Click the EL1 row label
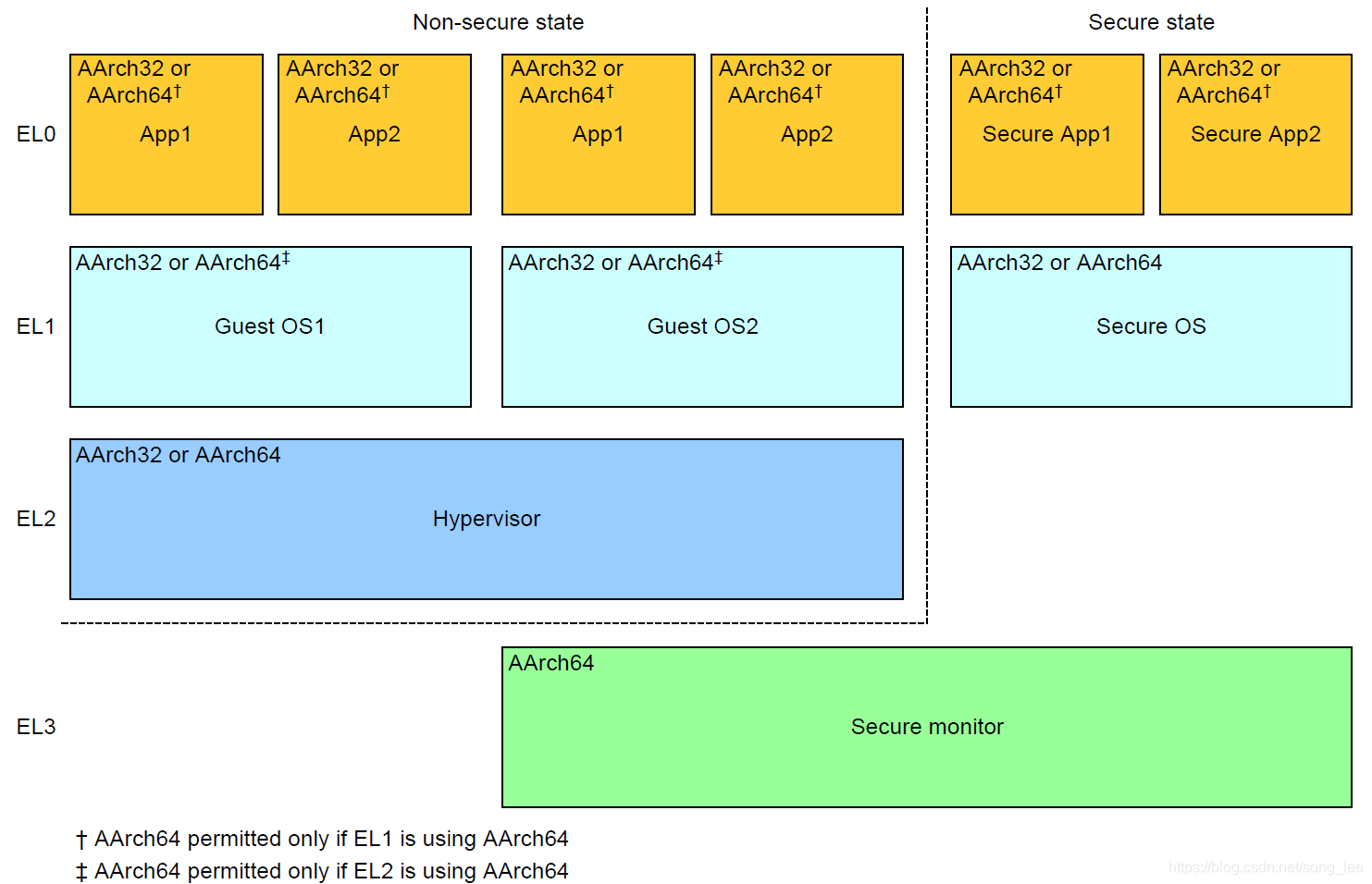 pos(36,326)
